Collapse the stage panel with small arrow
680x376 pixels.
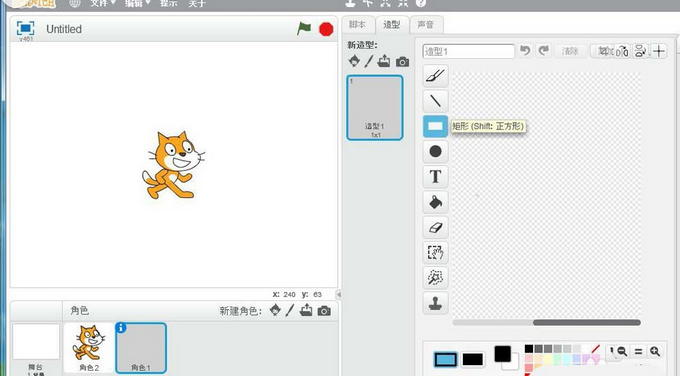339,294
